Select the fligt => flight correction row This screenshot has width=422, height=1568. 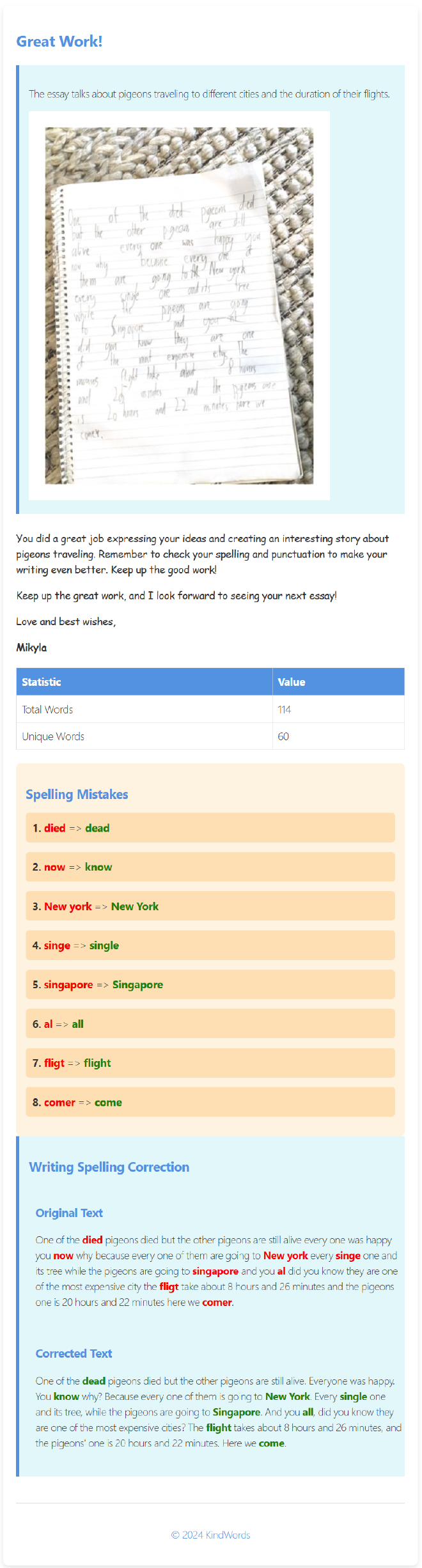tap(210, 1063)
